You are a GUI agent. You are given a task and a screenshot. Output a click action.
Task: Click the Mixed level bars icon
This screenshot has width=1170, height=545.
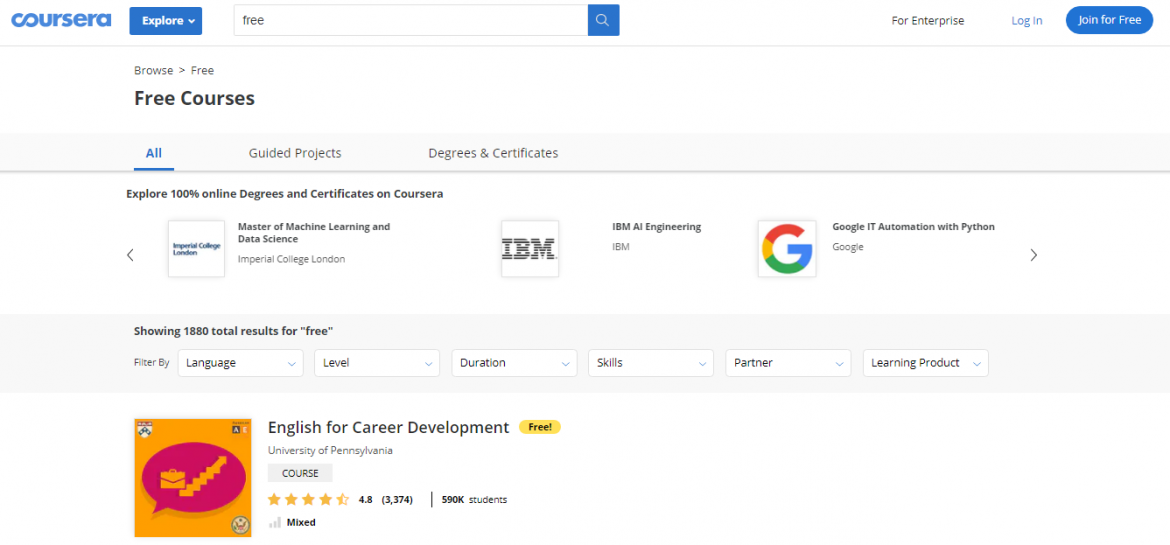point(275,523)
